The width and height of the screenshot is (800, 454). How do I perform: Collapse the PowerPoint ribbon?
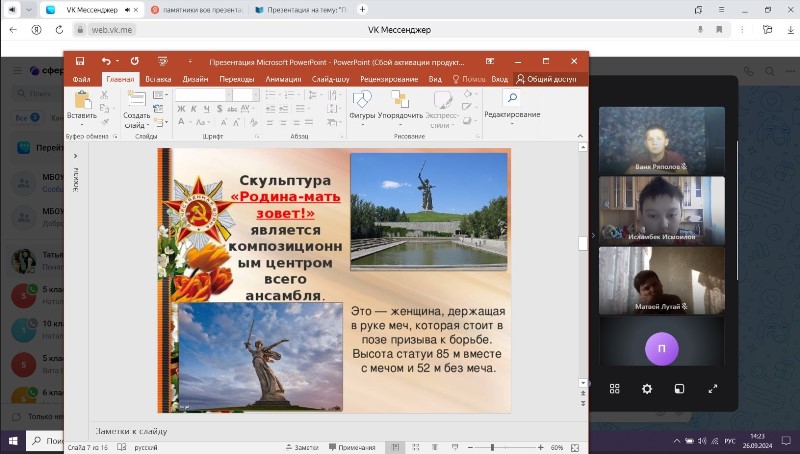(x=580, y=136)
